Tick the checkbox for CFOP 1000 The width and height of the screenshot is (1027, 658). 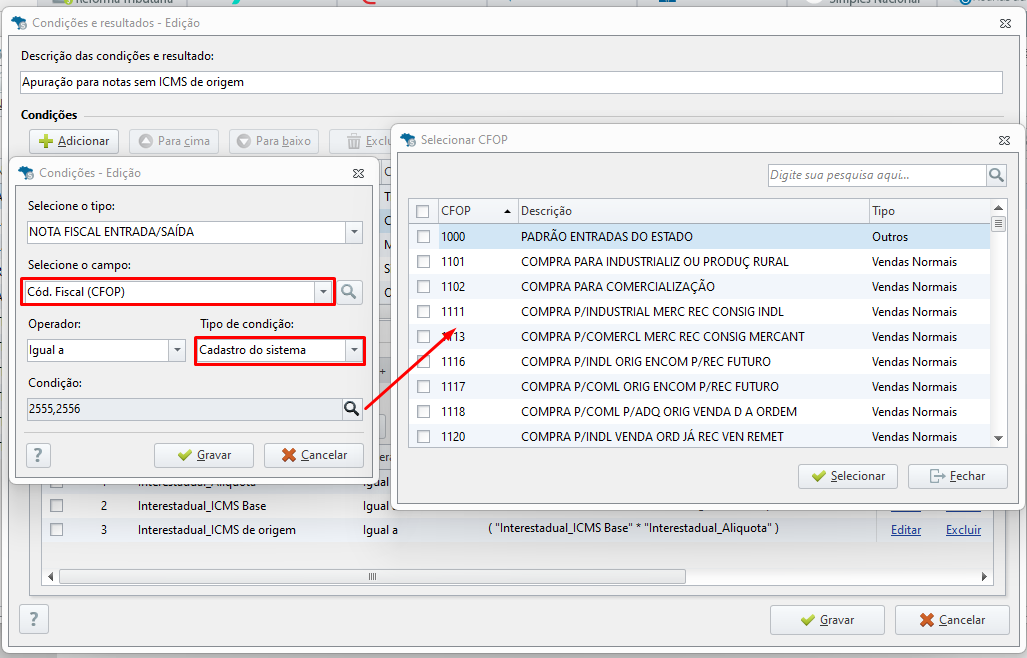pos(424,236)
